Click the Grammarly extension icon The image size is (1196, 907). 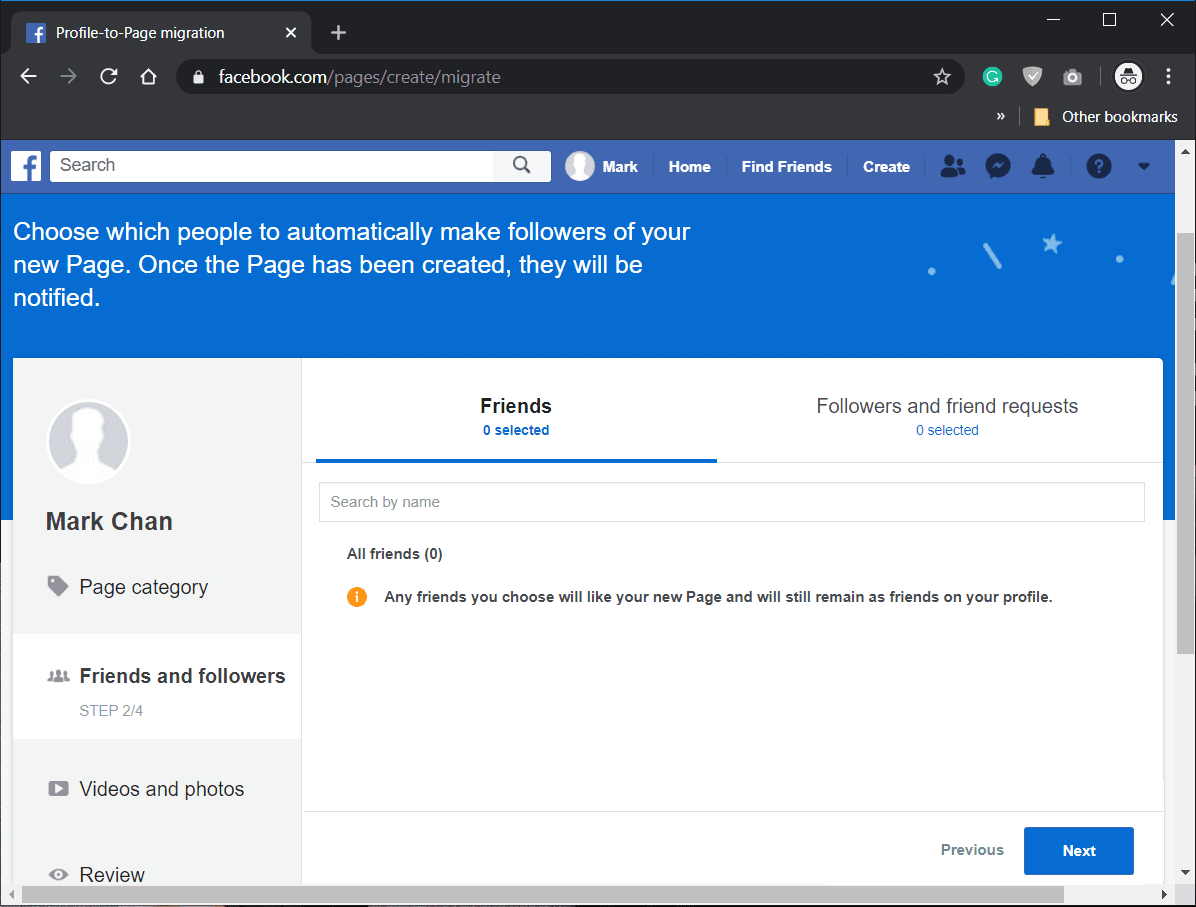pyautogui.click(x=992, y=77)
